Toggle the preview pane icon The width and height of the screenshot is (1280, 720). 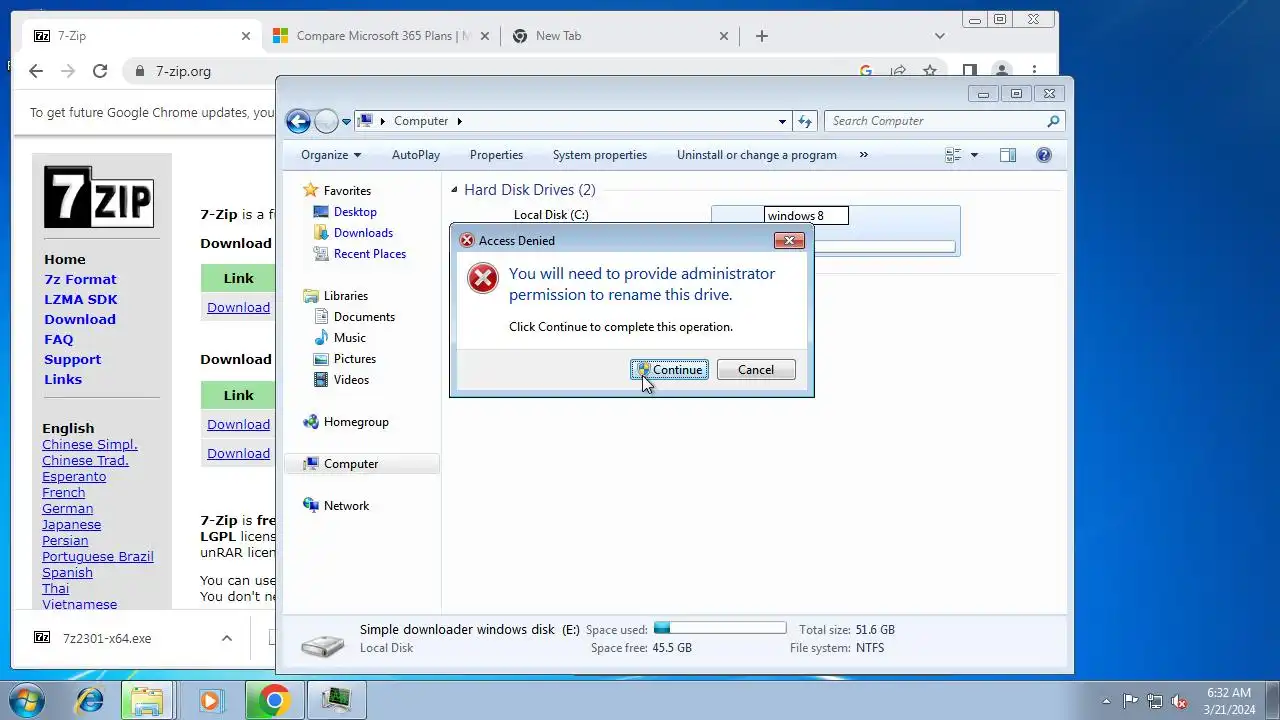coord(1008,155)
